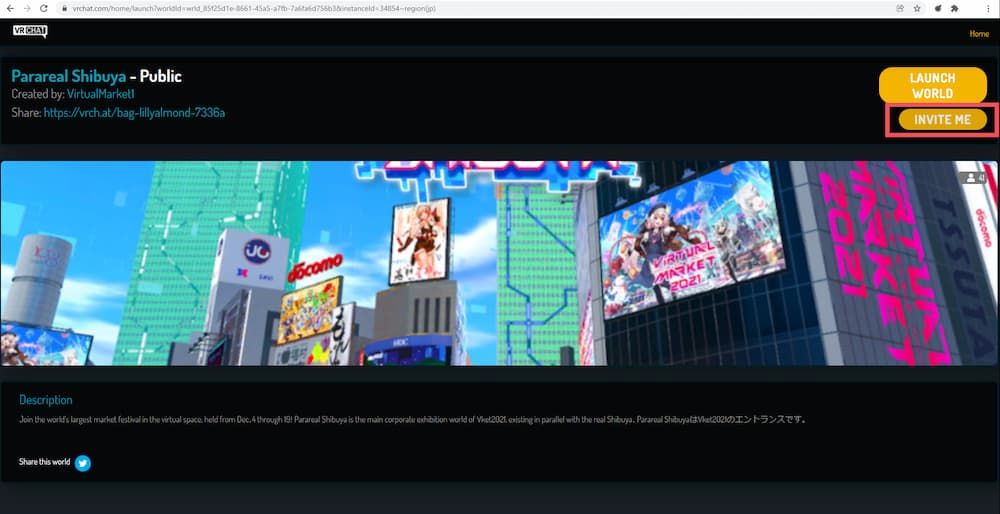Viewport: 1000px width, 514px height.
Task: Click the 'Share this world' text
Action: (45, 462)
